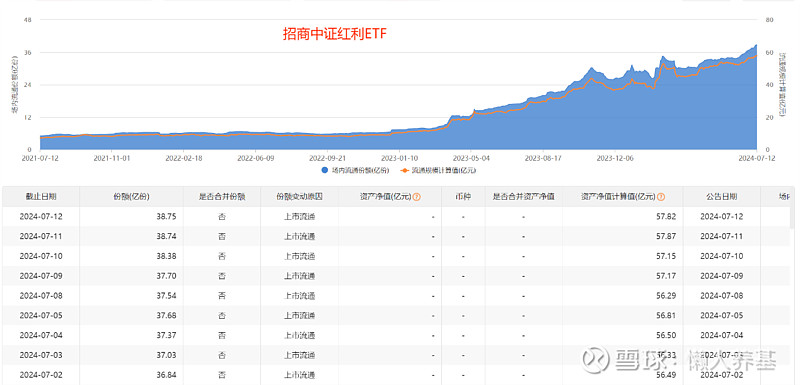Click chart x-axis label 2022-02-18

point(184,158)
